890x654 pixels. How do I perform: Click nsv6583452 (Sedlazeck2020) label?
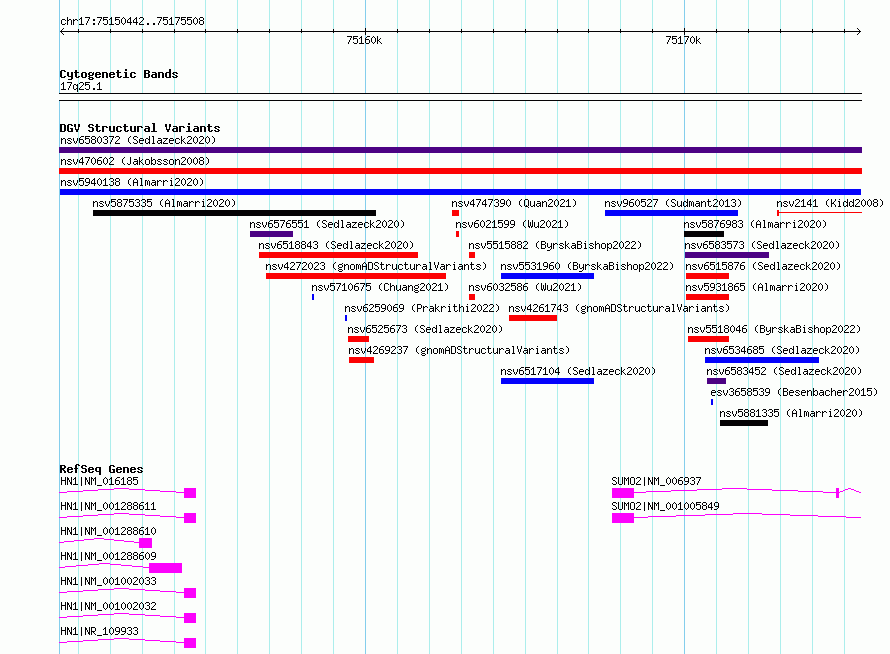pyautogui.click(x=784, y=371)
